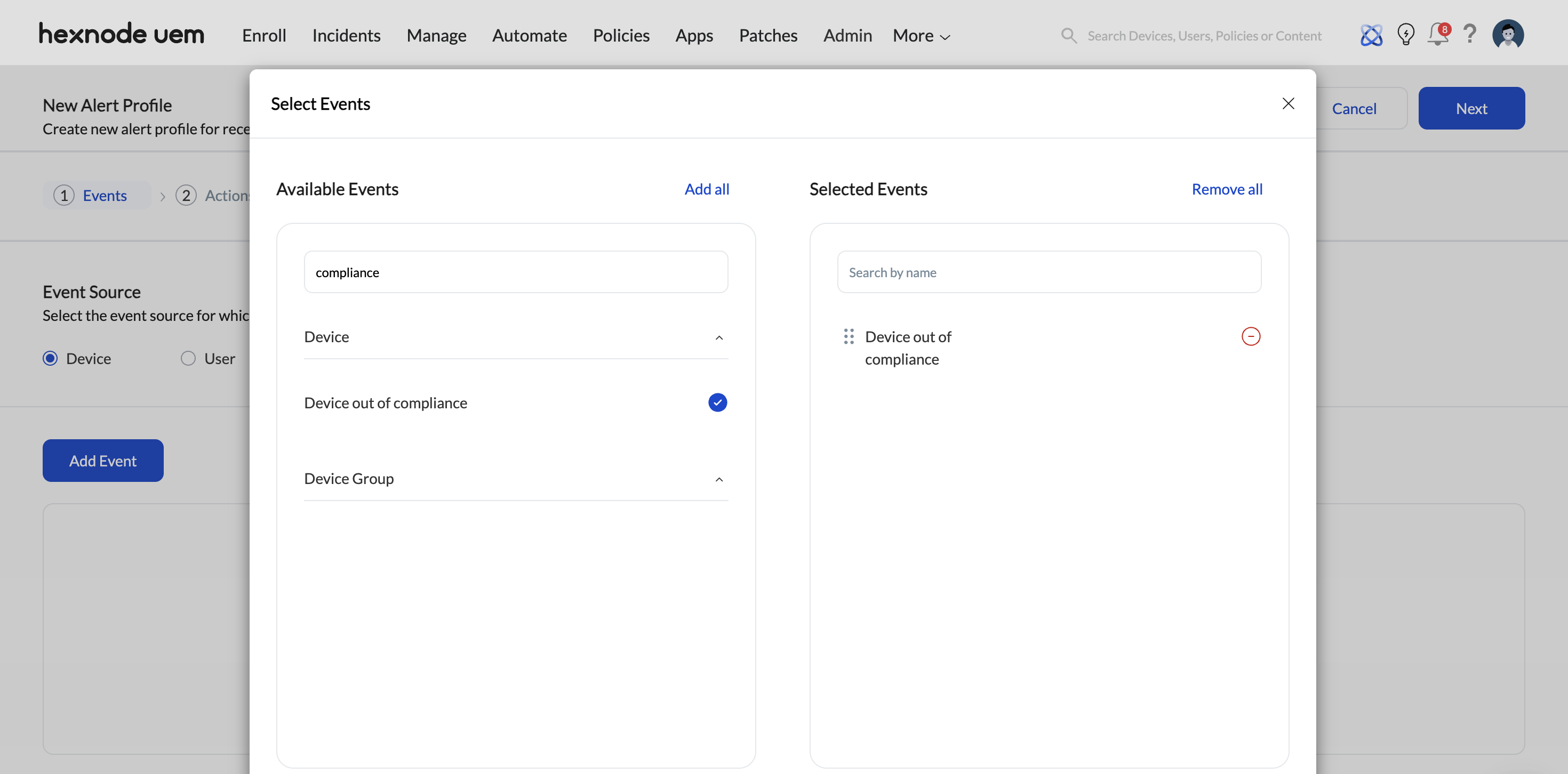
Task: Uncheck Device out of compliance checkmark
Action: pyautogui.click(x=718, y=403)
